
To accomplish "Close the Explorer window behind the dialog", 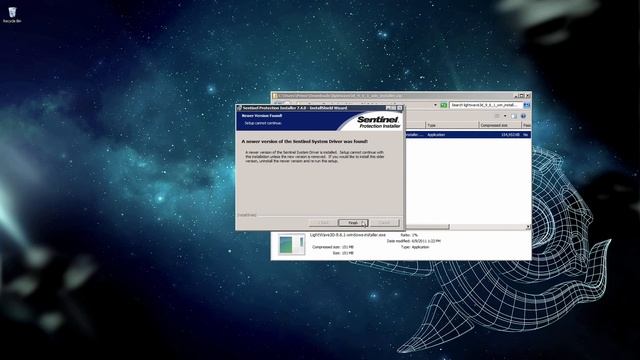I will 528,96.
